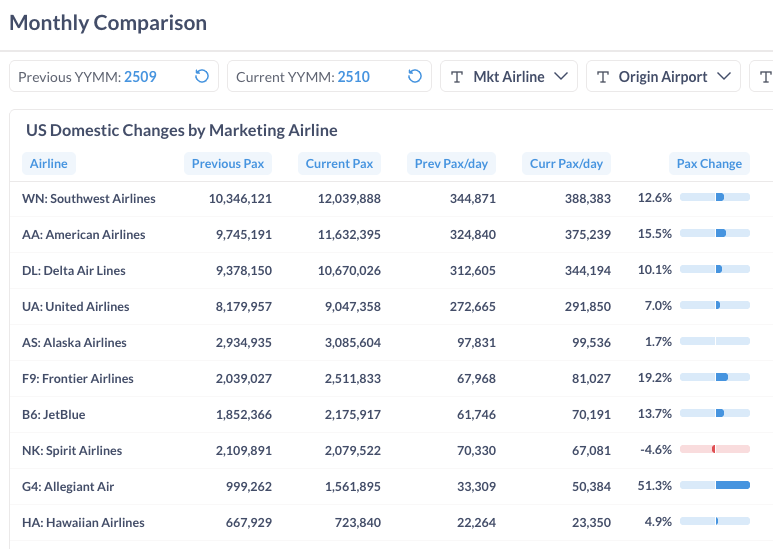773x549 pixels.
Task: Expand the Mkt Airline dropdown
Action: (560, 77)
